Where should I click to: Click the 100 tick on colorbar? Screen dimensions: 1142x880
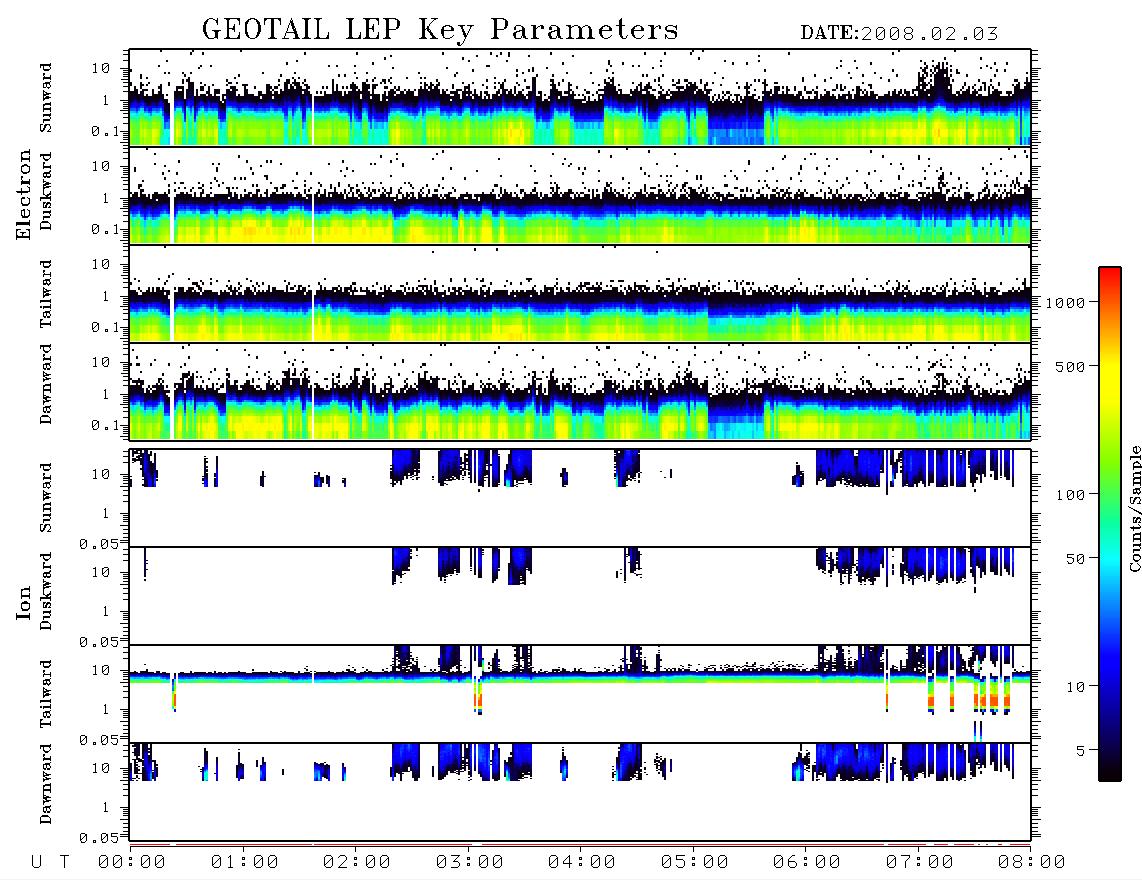pos(1070,495)
